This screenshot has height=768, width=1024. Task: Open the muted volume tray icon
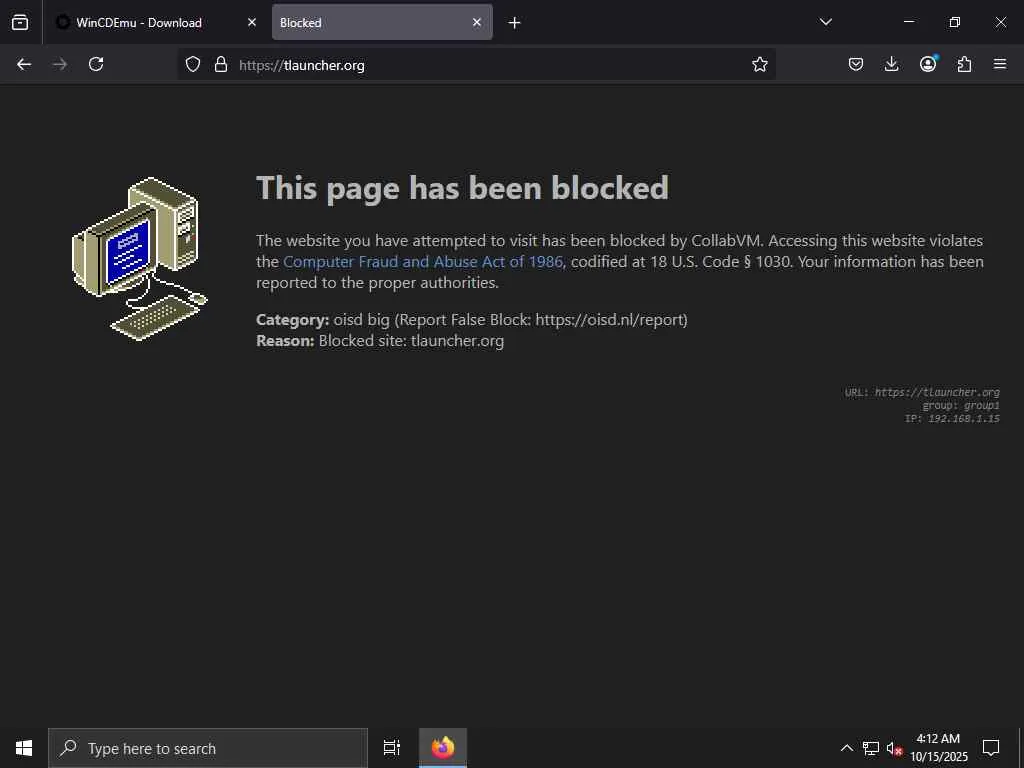[894, 748]
